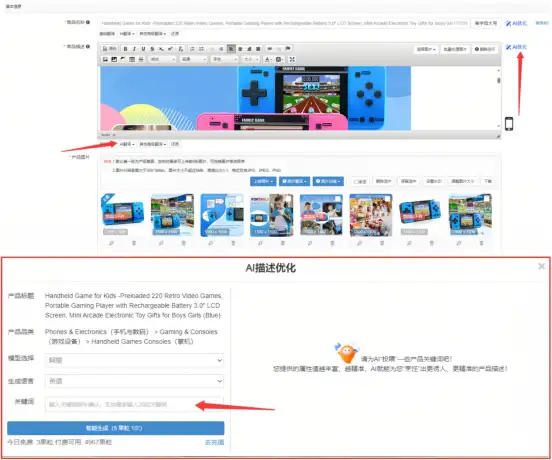The image size is (552, 460).
Task: Open the AI翻译 menu below the description editor
Action: coord(127,144)
